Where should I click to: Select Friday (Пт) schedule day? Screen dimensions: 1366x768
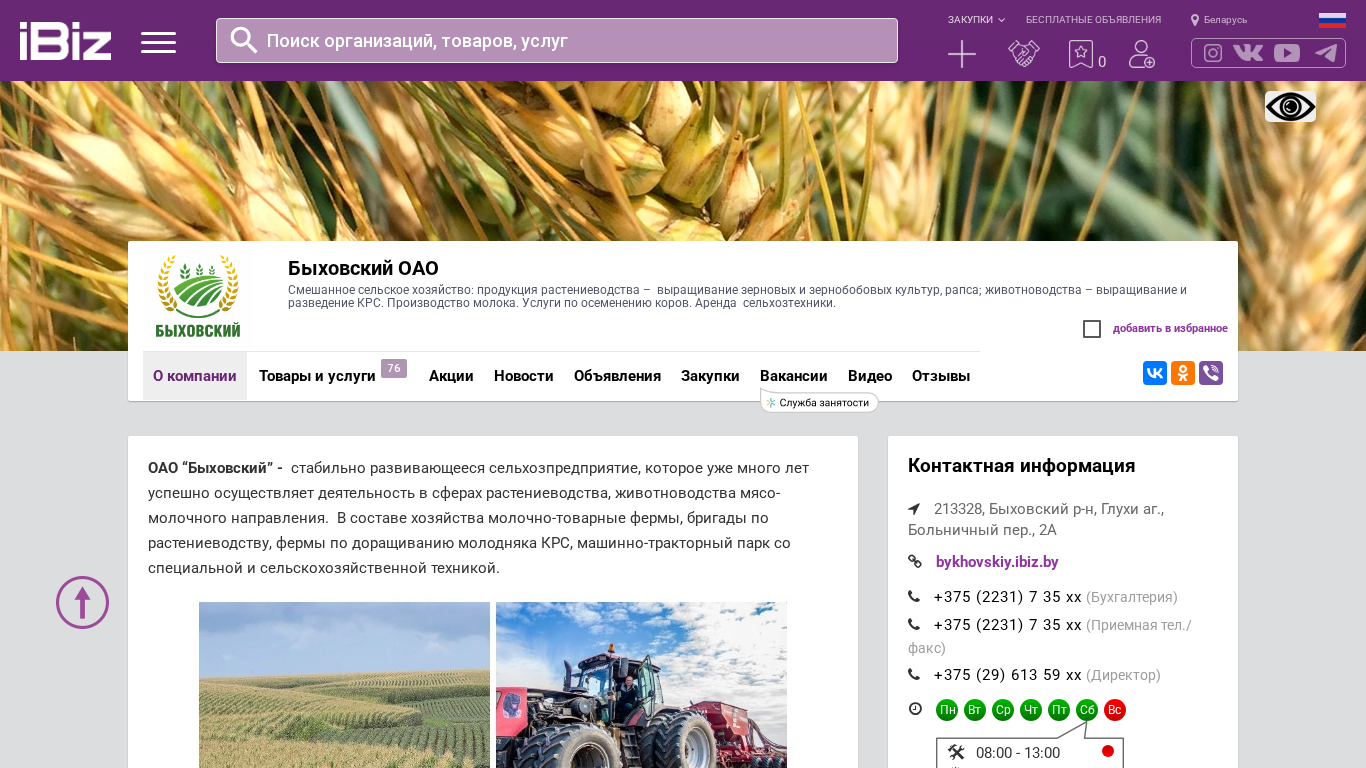[1059, 710]
